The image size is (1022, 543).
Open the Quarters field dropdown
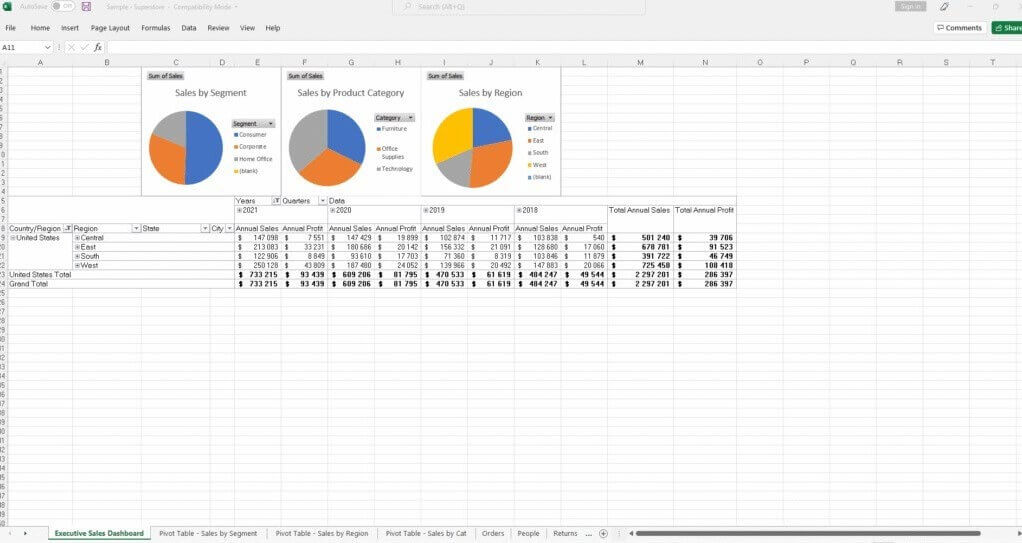[322, 201]
